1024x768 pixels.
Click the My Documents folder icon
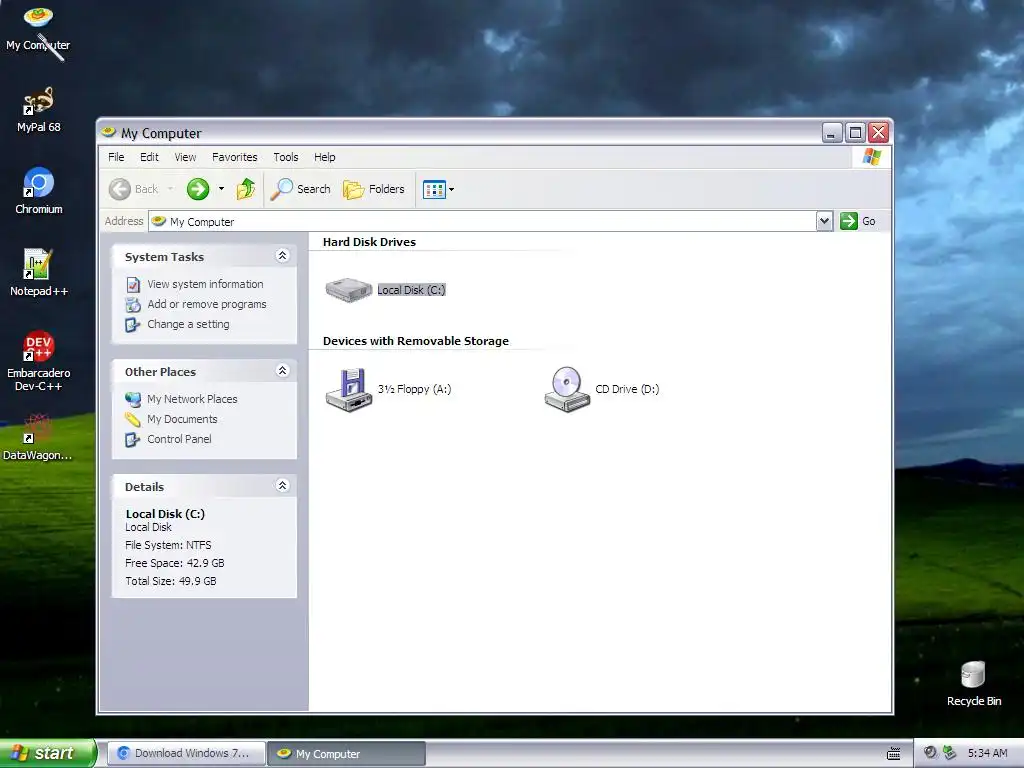pos(133,419)
